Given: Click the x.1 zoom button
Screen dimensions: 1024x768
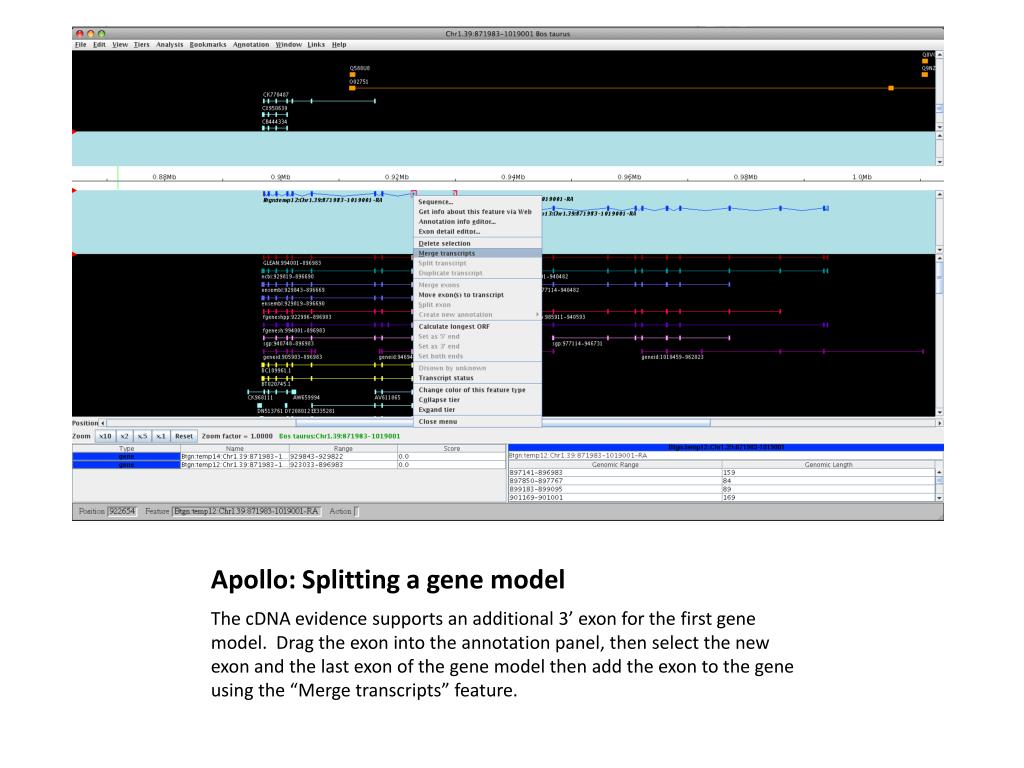Looking at the screenshot, I should (x=161, y=436).
